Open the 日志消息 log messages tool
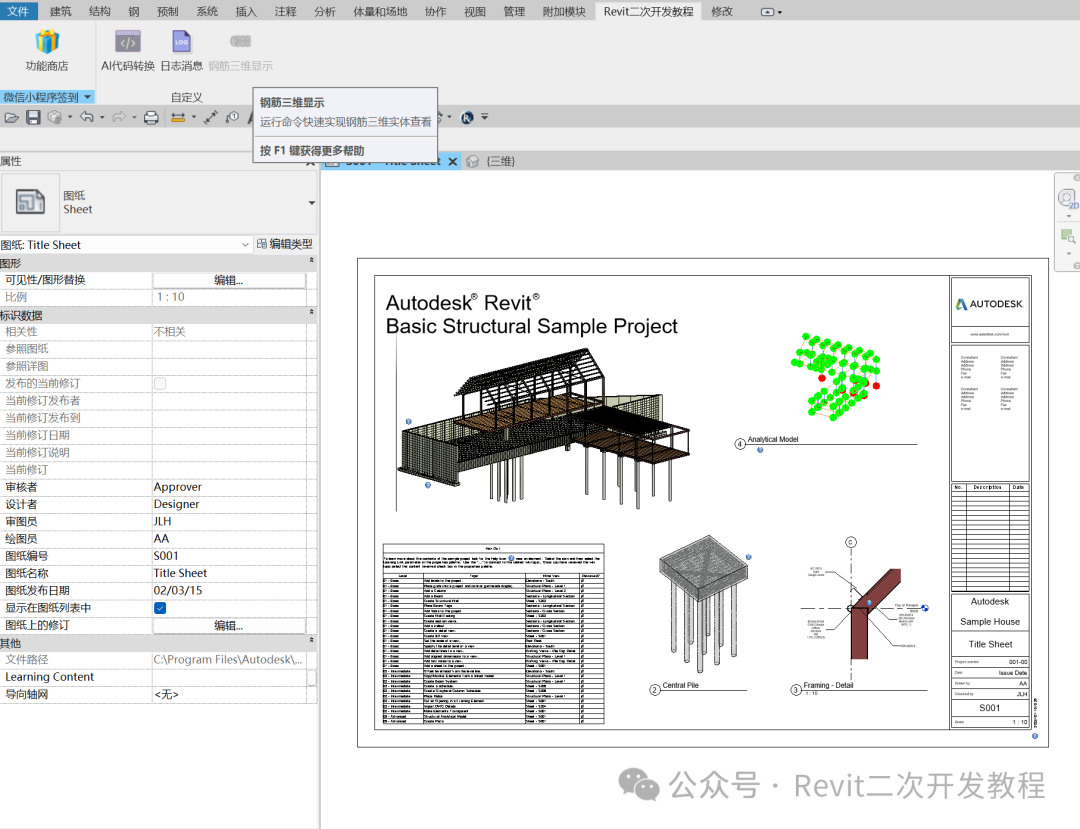 click(x=181, y=51)
